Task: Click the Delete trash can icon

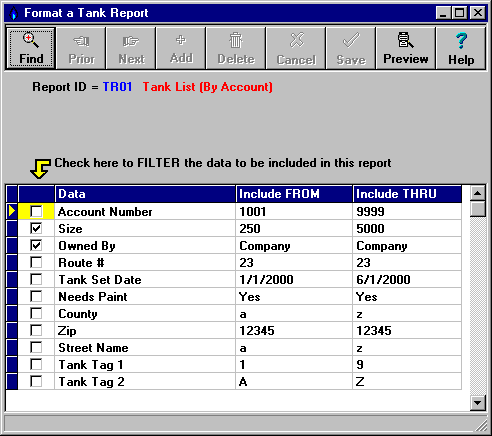Action: coord(236,48)
